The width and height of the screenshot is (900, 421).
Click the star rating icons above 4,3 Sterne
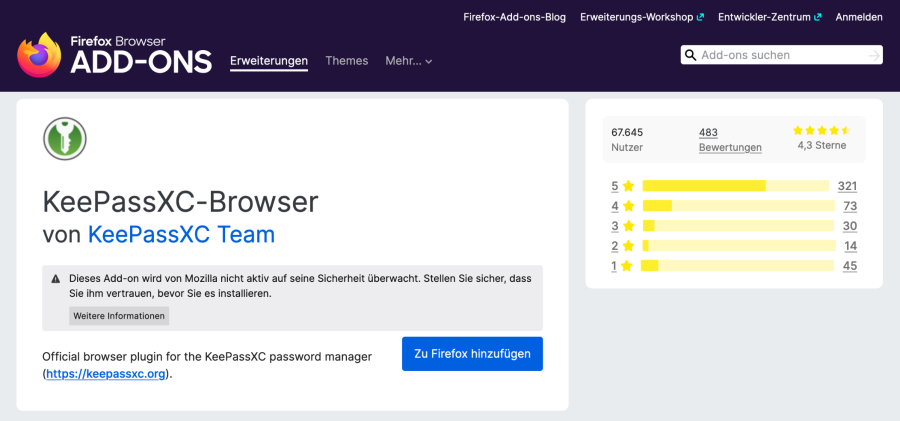pyautogui.click(x=821, y=130)
